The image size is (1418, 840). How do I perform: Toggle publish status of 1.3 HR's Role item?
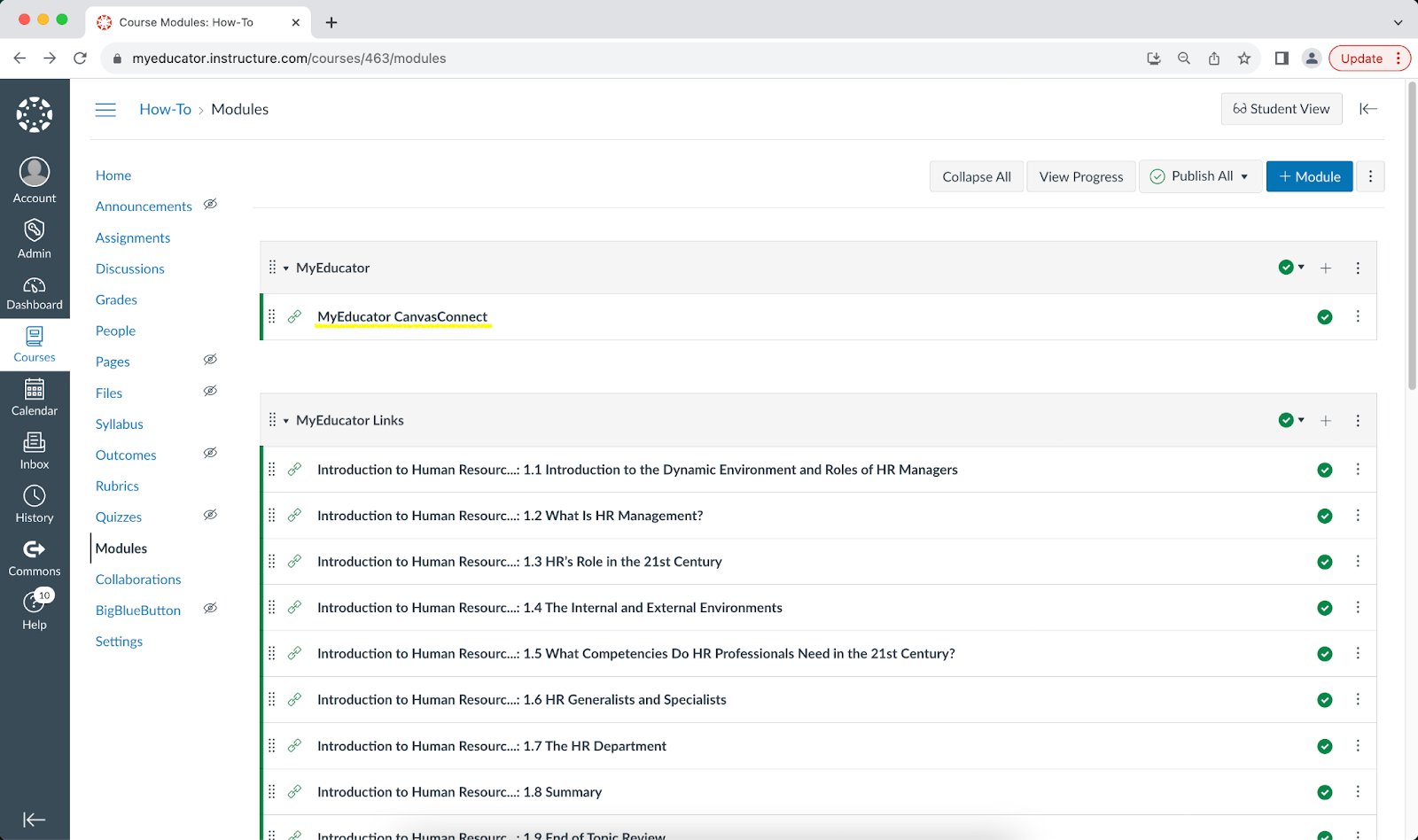tap(1325, 562)
